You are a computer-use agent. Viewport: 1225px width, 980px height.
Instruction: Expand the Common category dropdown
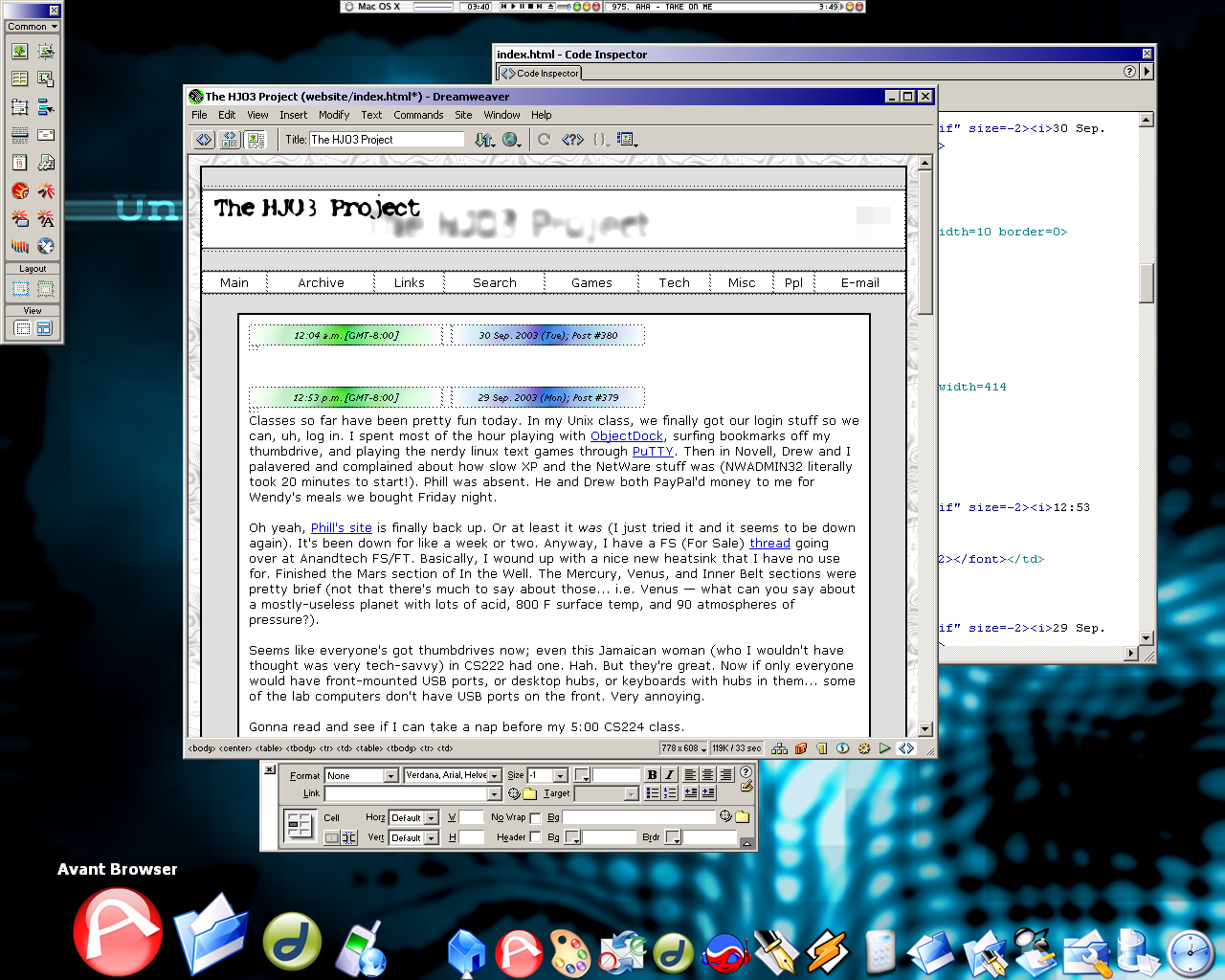[x=33, y=26]
